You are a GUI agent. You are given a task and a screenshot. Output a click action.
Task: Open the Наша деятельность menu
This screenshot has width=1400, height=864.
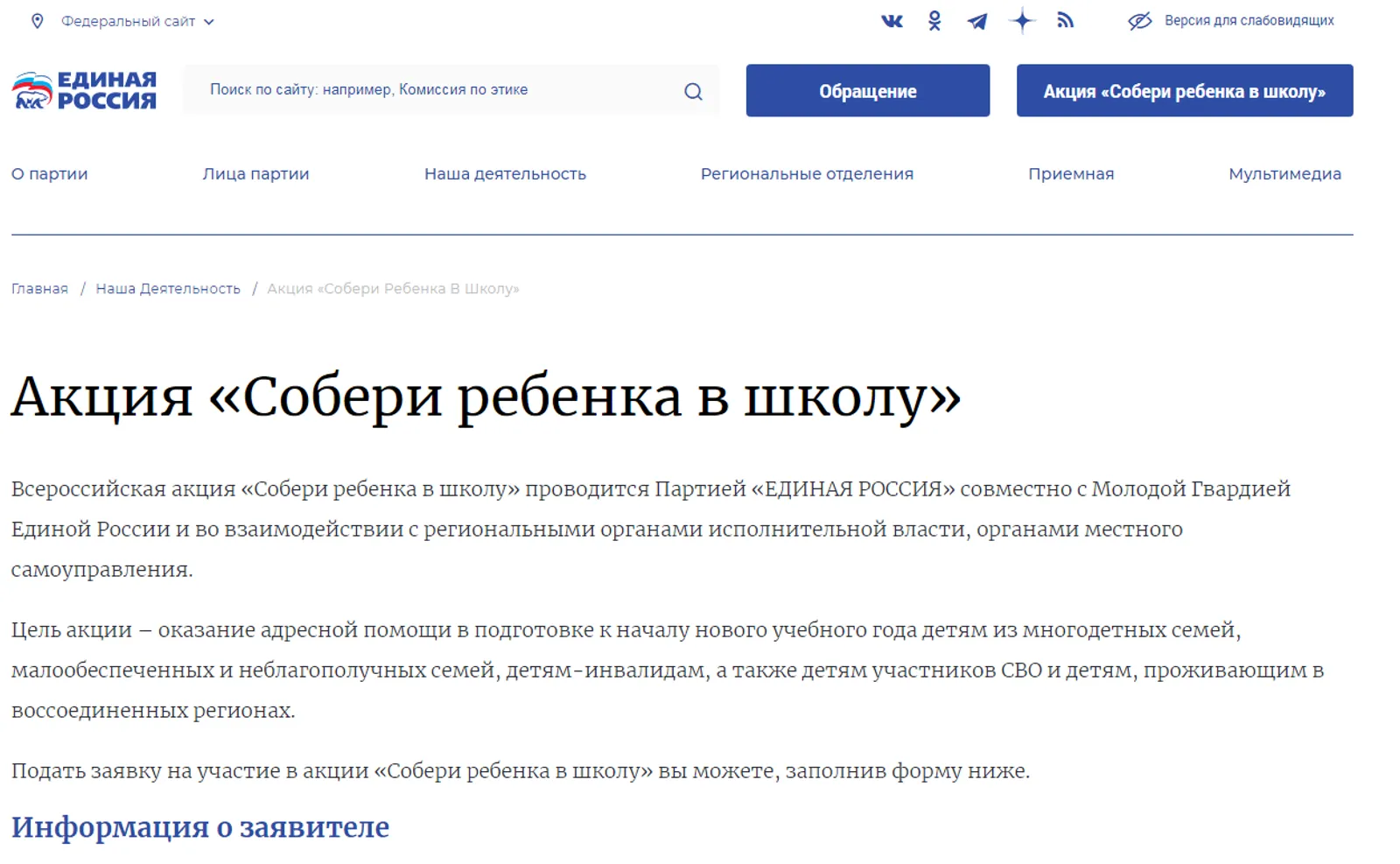click(505, 173)
